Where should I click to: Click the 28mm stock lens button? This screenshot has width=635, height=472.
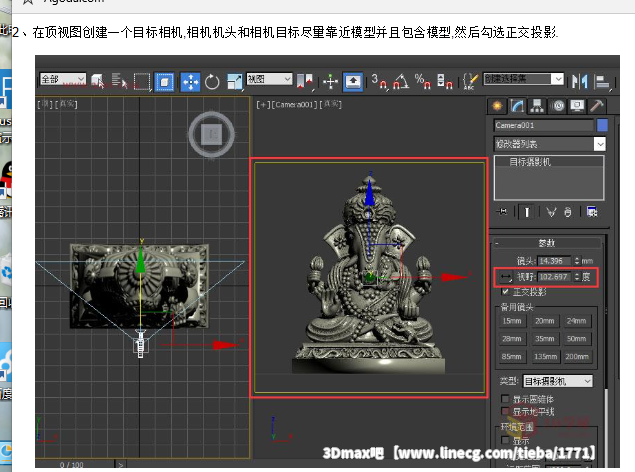[x=511, y=339]
